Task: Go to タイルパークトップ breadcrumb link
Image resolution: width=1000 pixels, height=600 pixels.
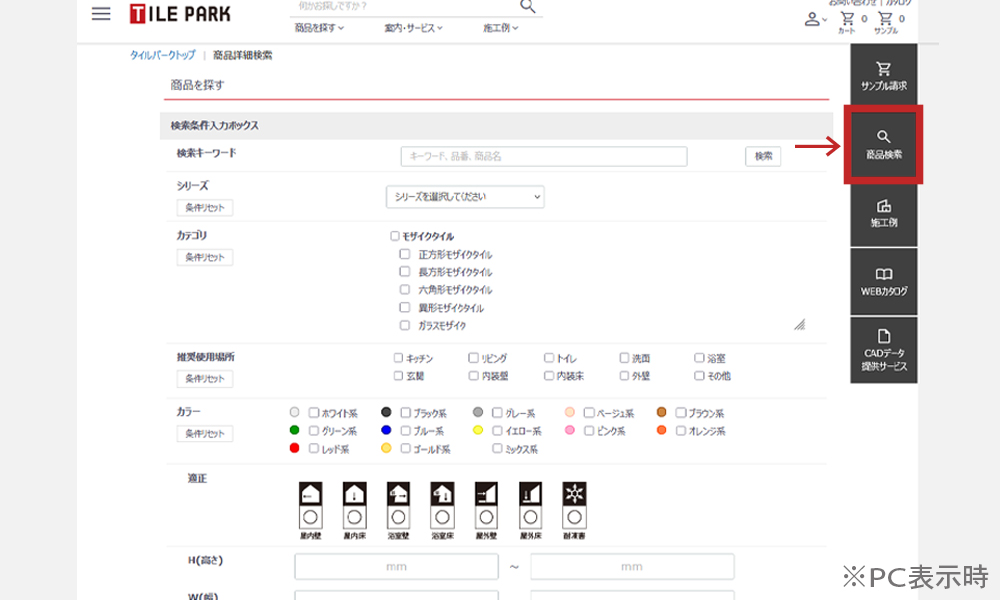Action: tap(162, 55)
